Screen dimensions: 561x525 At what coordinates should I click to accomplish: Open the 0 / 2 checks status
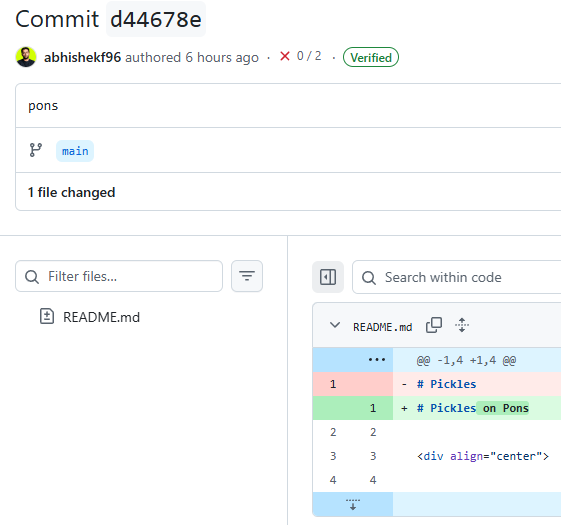pos(309,56)
